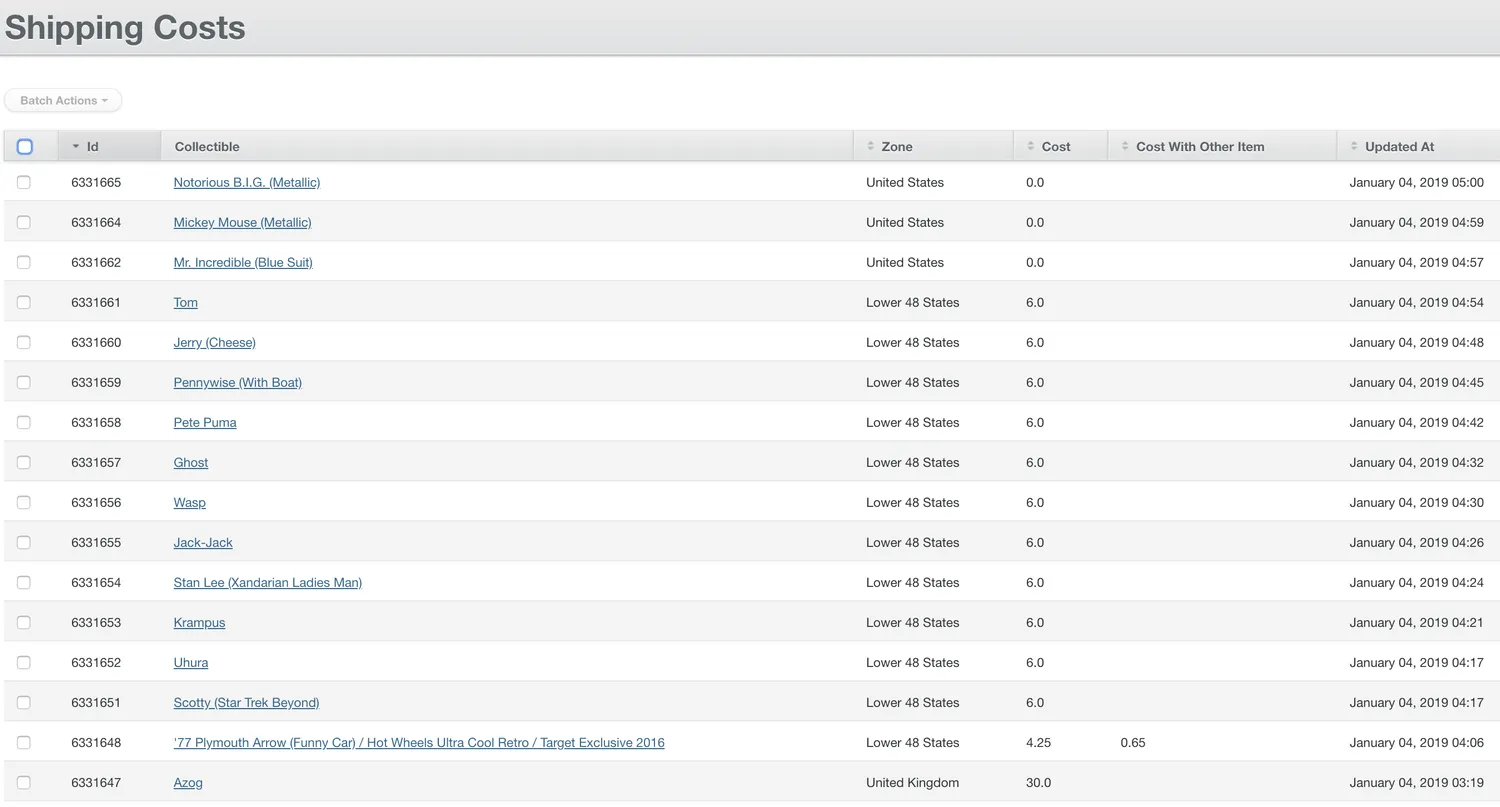The image size is (1500, 807).
Task: Open the Batch Actions dropdown
Action: pyautogui.click(x=63, y=100)
